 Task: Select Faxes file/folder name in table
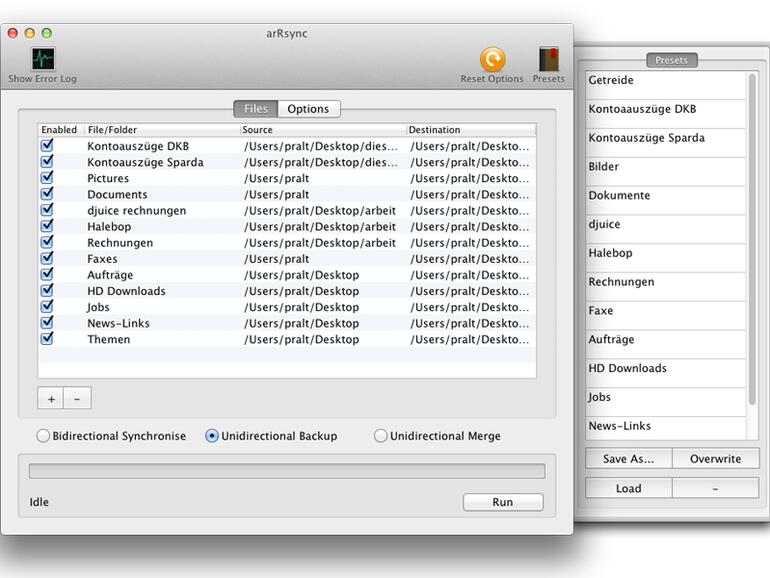click(102, 259)
